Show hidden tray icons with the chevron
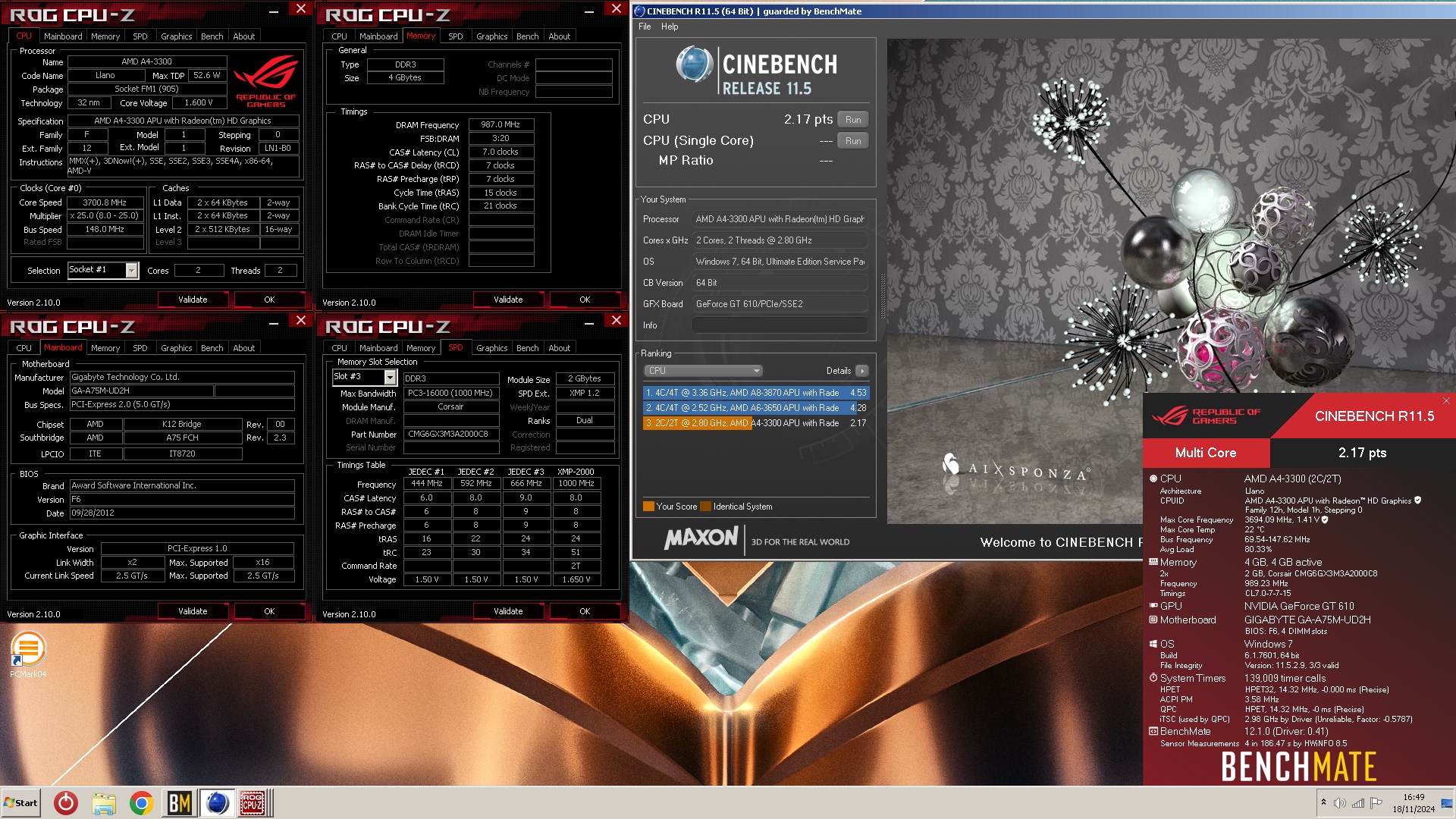1456x819 pixels. click(x=1323, y=802)
